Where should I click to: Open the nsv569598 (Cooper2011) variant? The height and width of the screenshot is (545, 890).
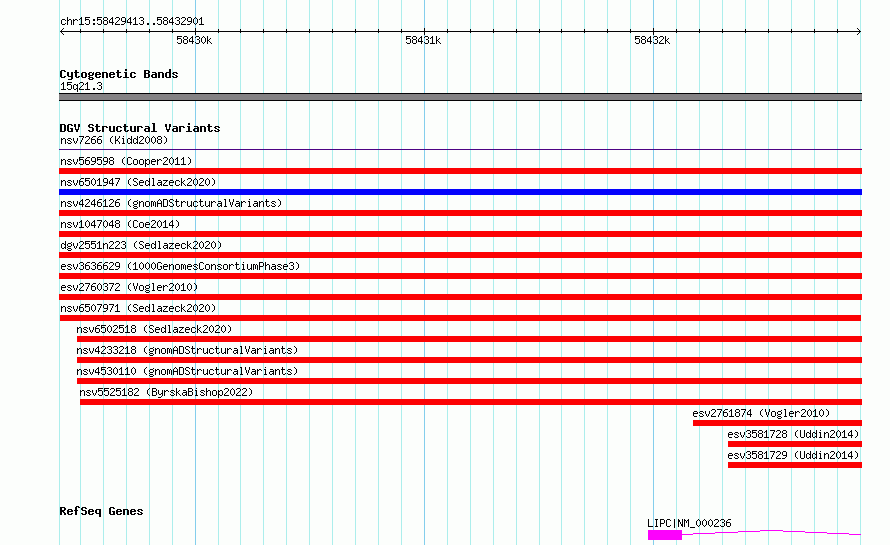click(x=126, y=161)
